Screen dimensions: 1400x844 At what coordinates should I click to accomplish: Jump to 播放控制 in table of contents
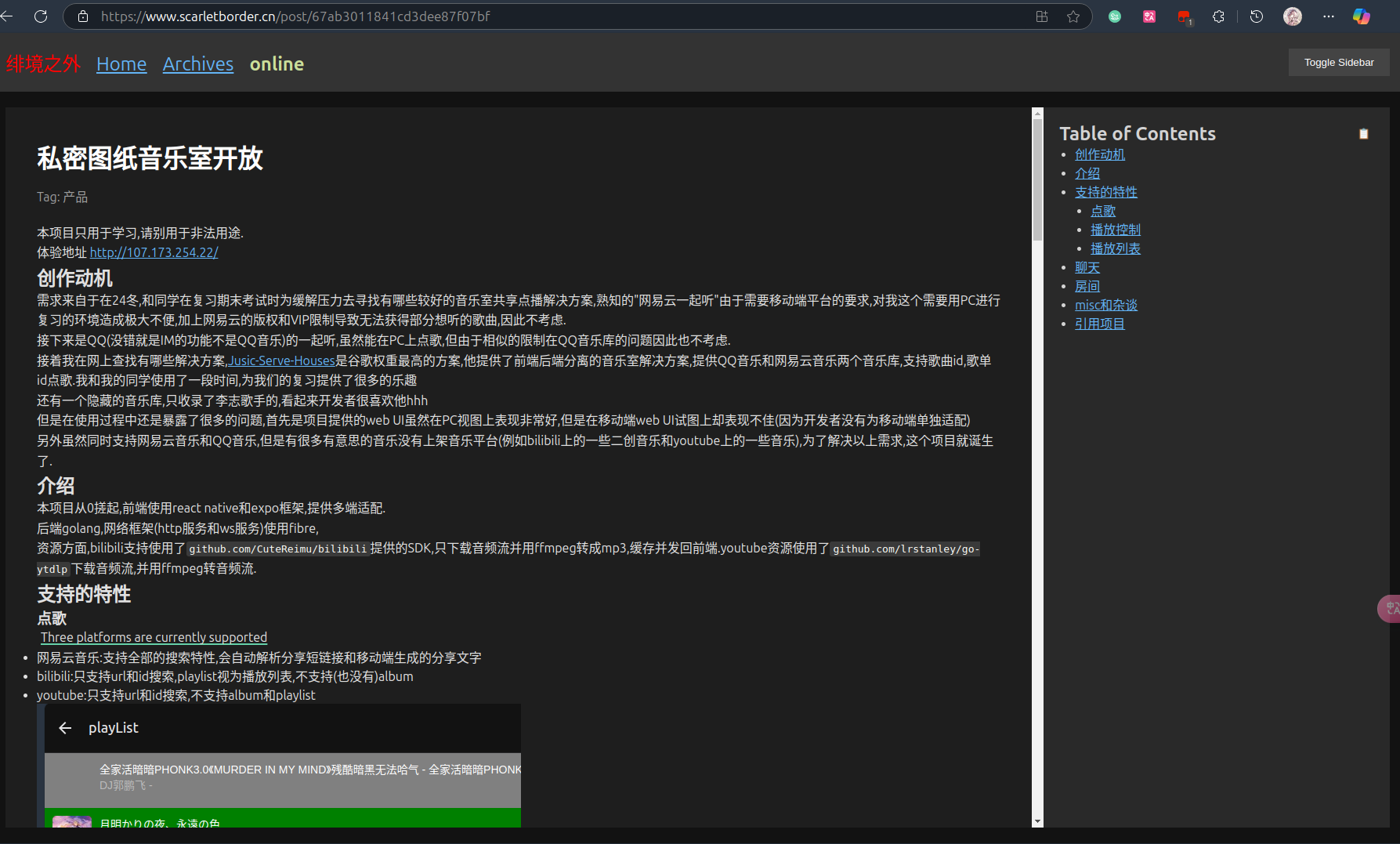pos(1116,230)
